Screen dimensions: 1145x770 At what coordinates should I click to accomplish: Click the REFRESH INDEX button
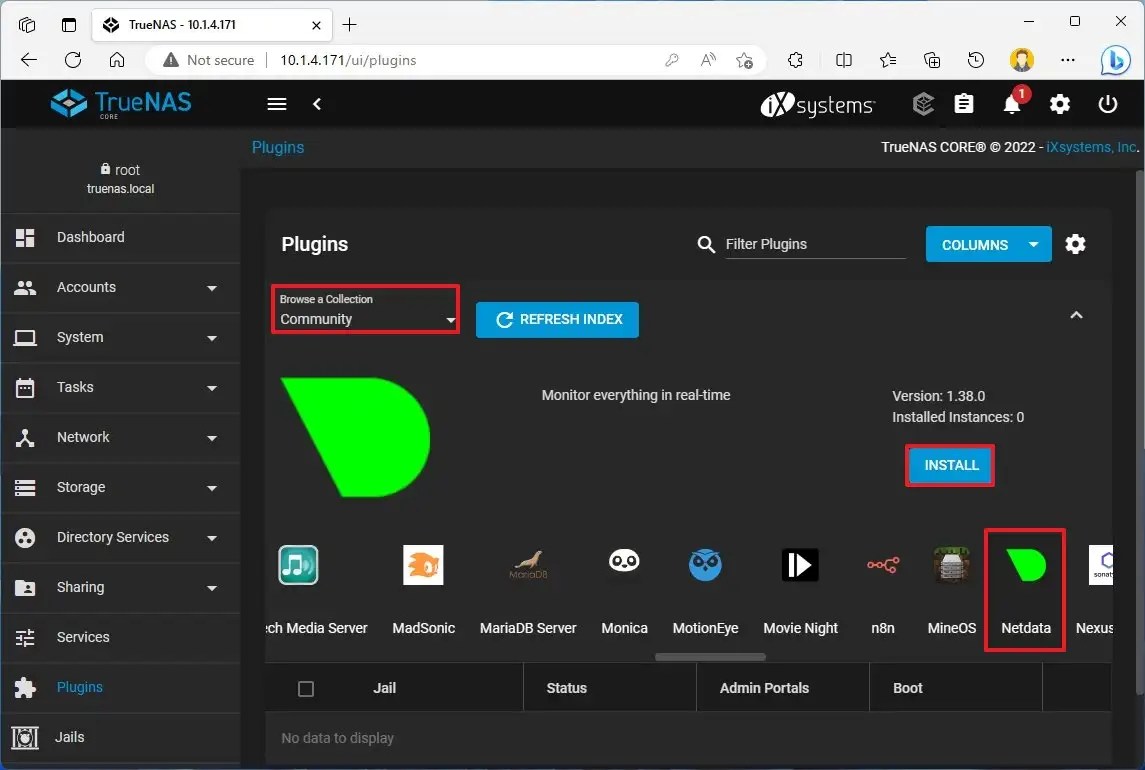(x=557, y=319)
